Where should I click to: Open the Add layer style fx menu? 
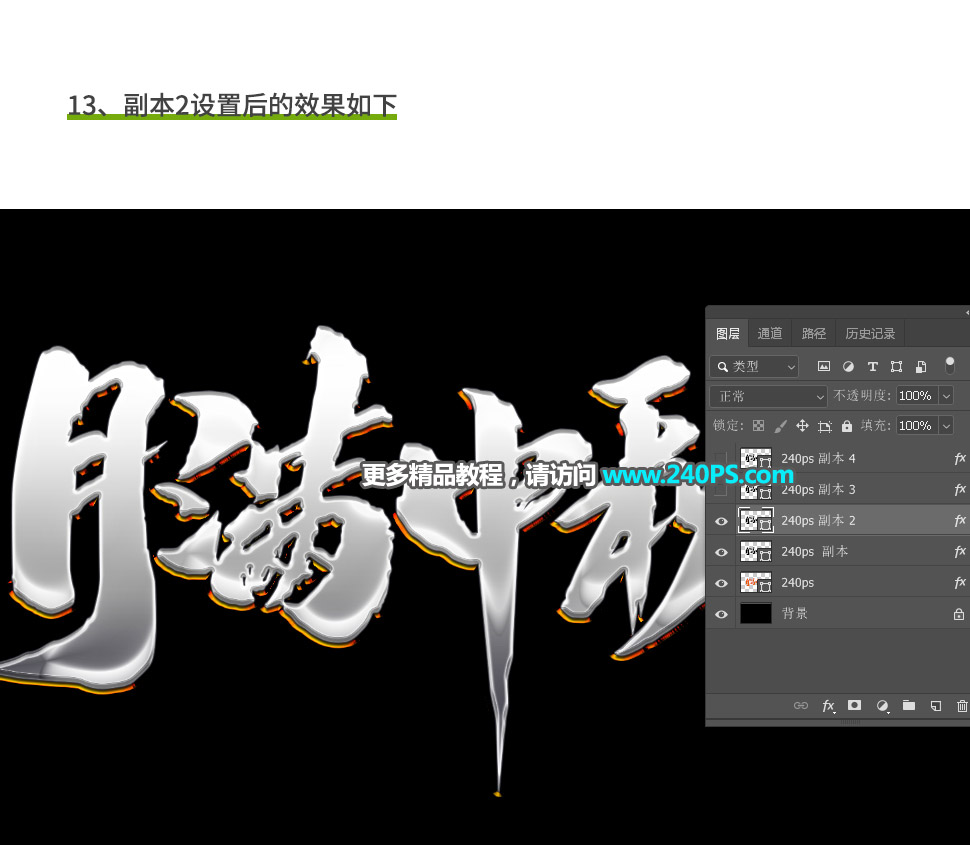[828, 706]
